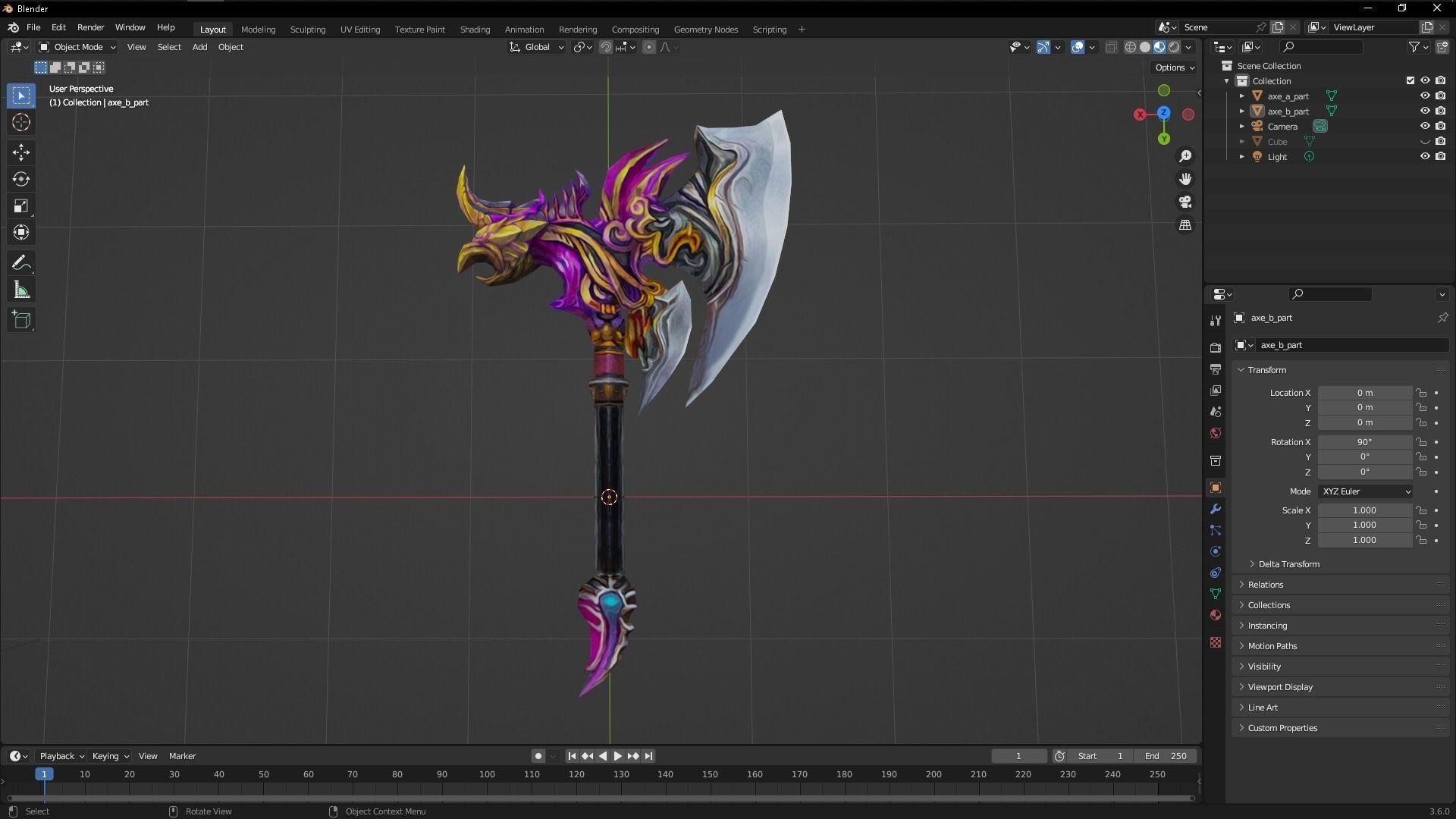Lock the Rotation X value
1456x819 pixels.
click(x=1421, y=442)
